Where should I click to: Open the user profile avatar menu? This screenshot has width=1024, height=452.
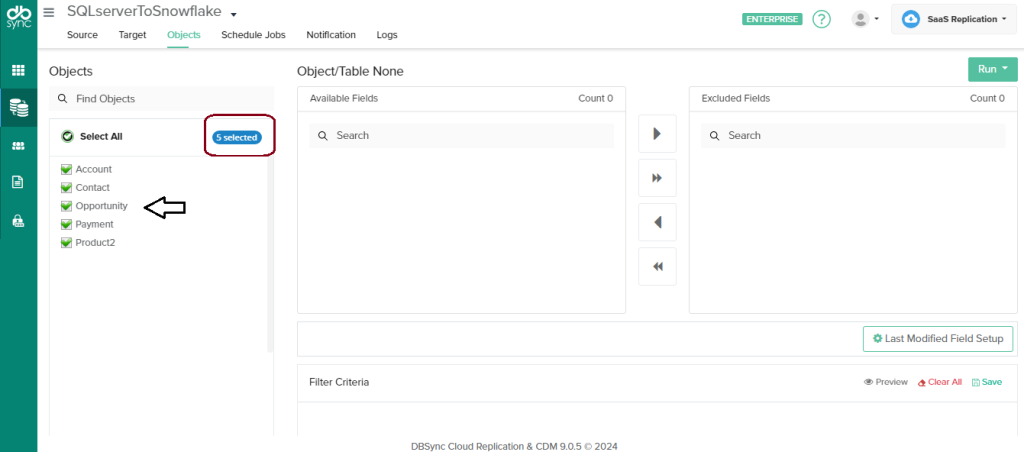pyautogui.click(x=865, y=19)
